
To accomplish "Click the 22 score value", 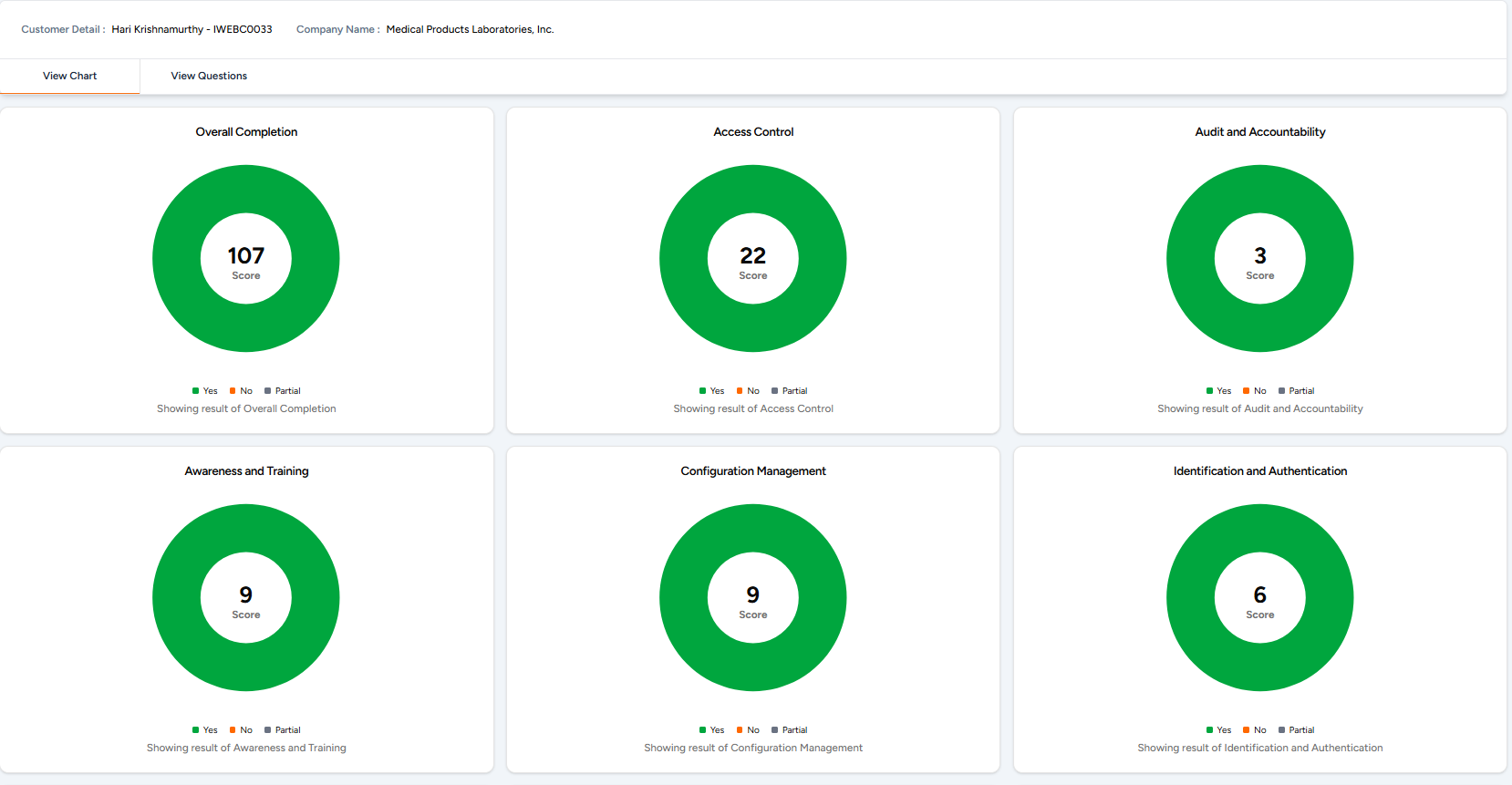I will click(x=753, y=255).
